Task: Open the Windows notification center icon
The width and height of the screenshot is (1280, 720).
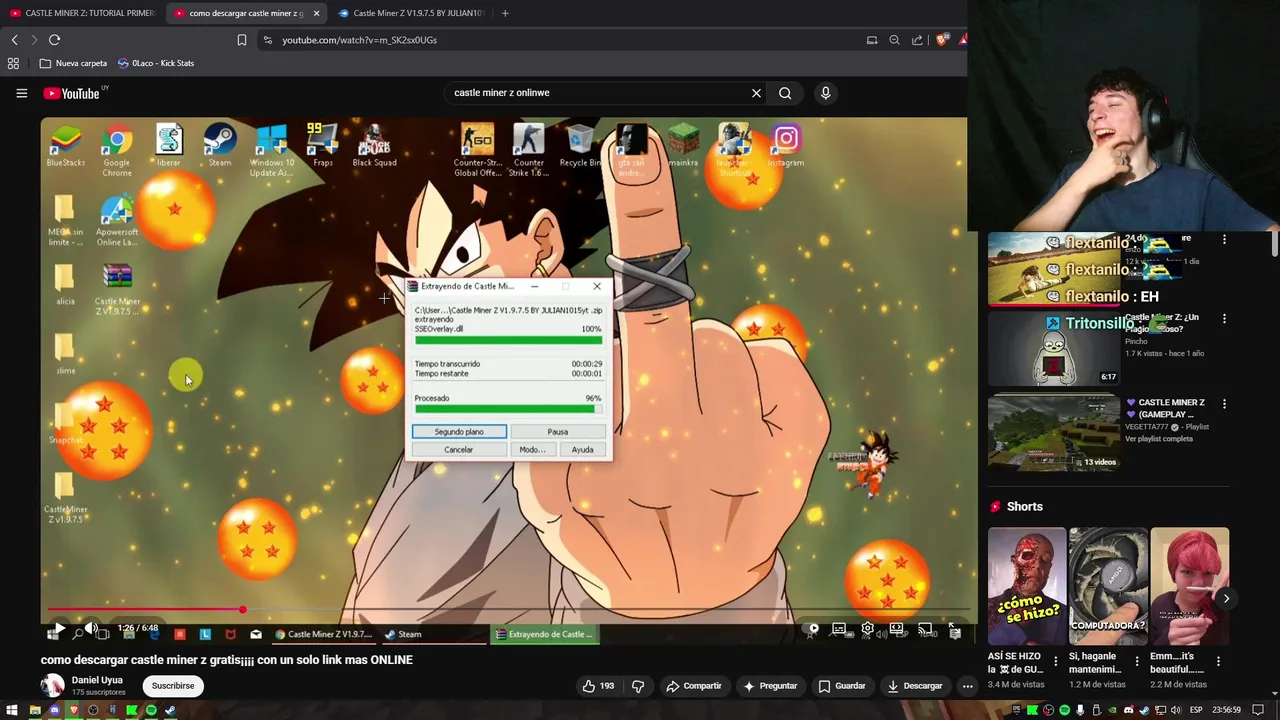Action: 1258,710
